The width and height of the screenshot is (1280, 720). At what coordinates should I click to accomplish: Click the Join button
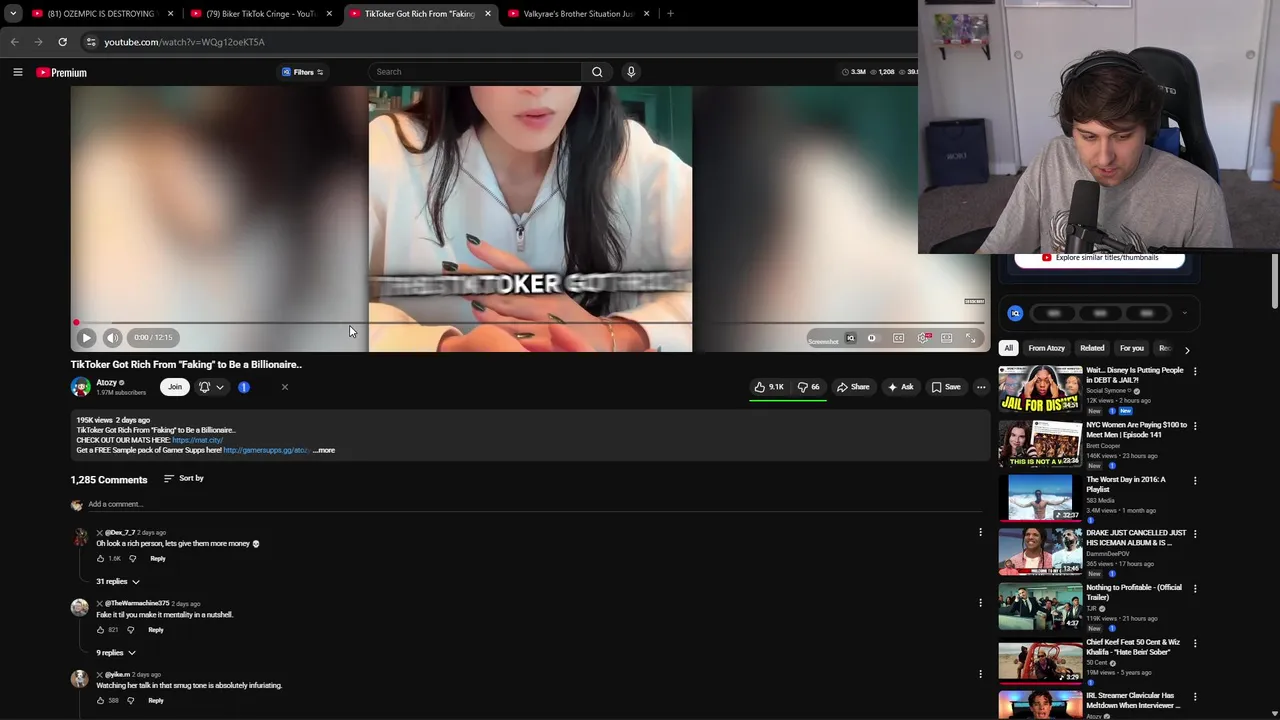click(x=175, y=387)
